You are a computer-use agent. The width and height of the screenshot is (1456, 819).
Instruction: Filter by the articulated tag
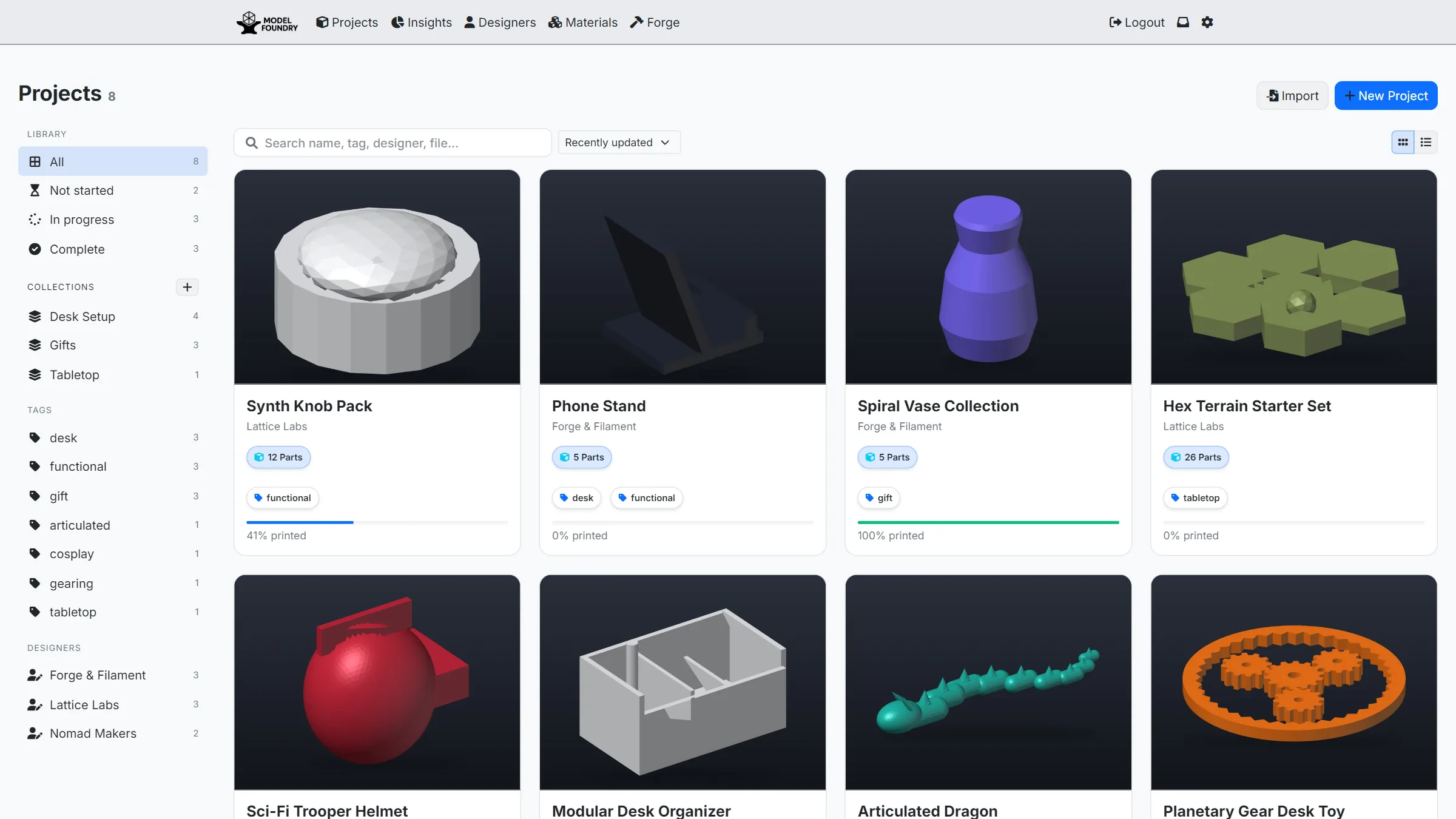tap(113, 525)
